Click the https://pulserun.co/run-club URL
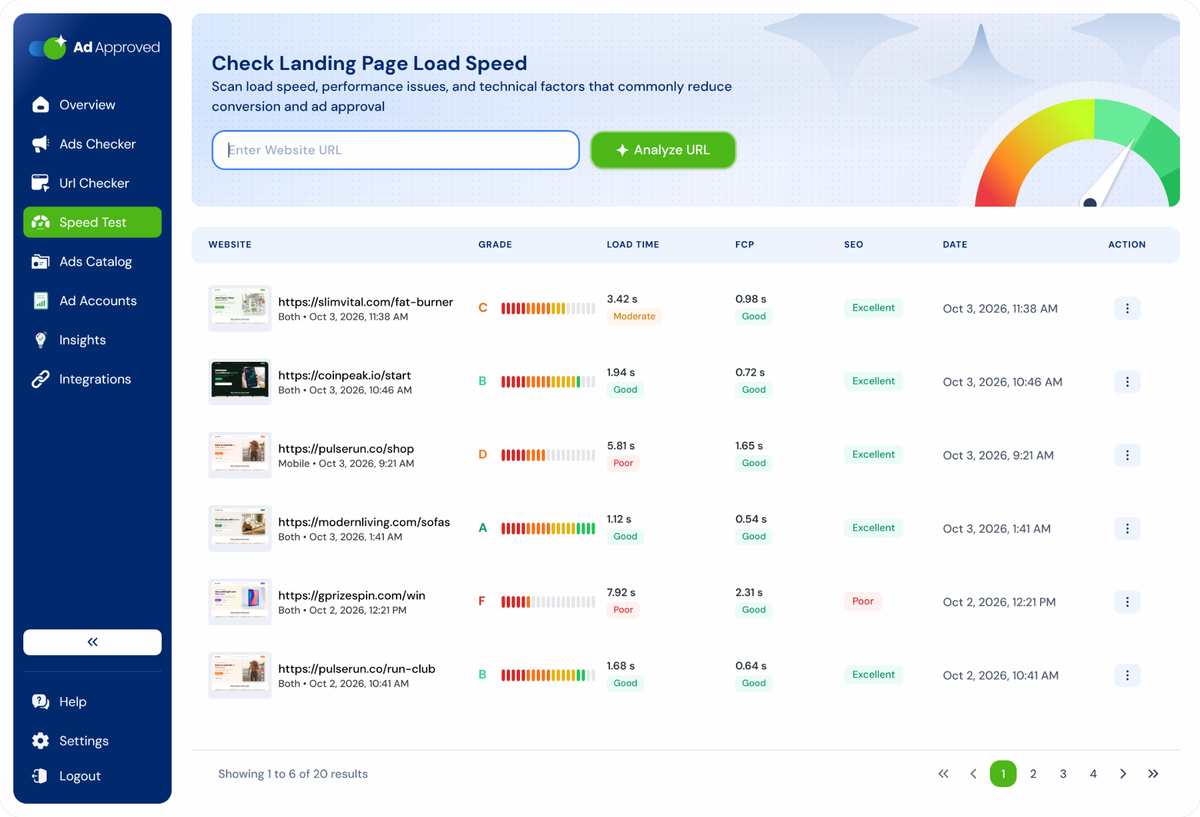Image resolution: width=1200 pixels, height=817 pixels. (357, 669)
